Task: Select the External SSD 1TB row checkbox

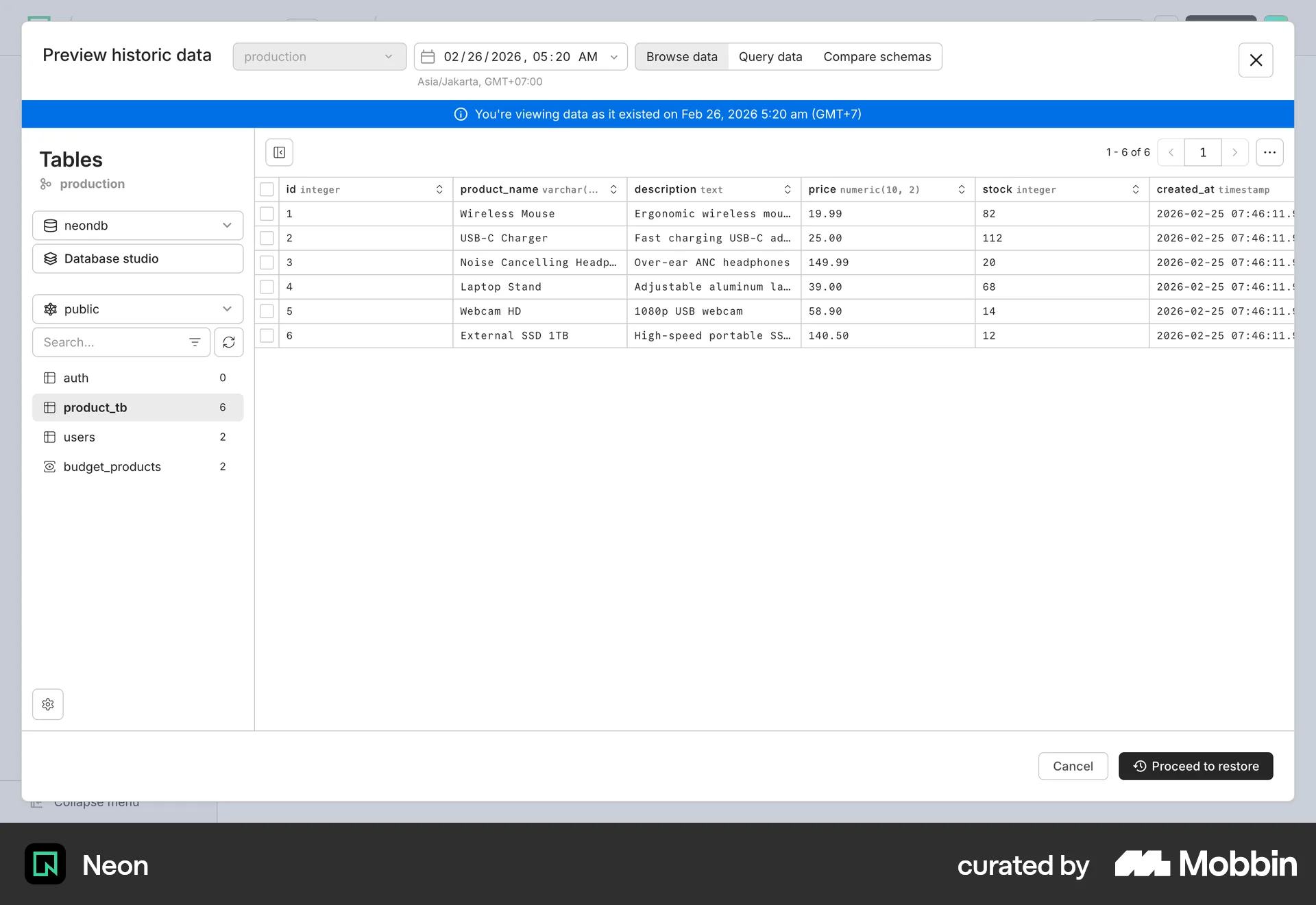Action: point(267,336)
